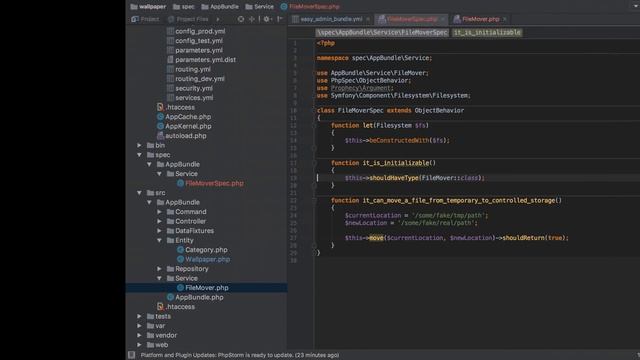
Task: Click the FileMoverSpec.php icon in breadcrumb bar
Action: pos(284,7)
